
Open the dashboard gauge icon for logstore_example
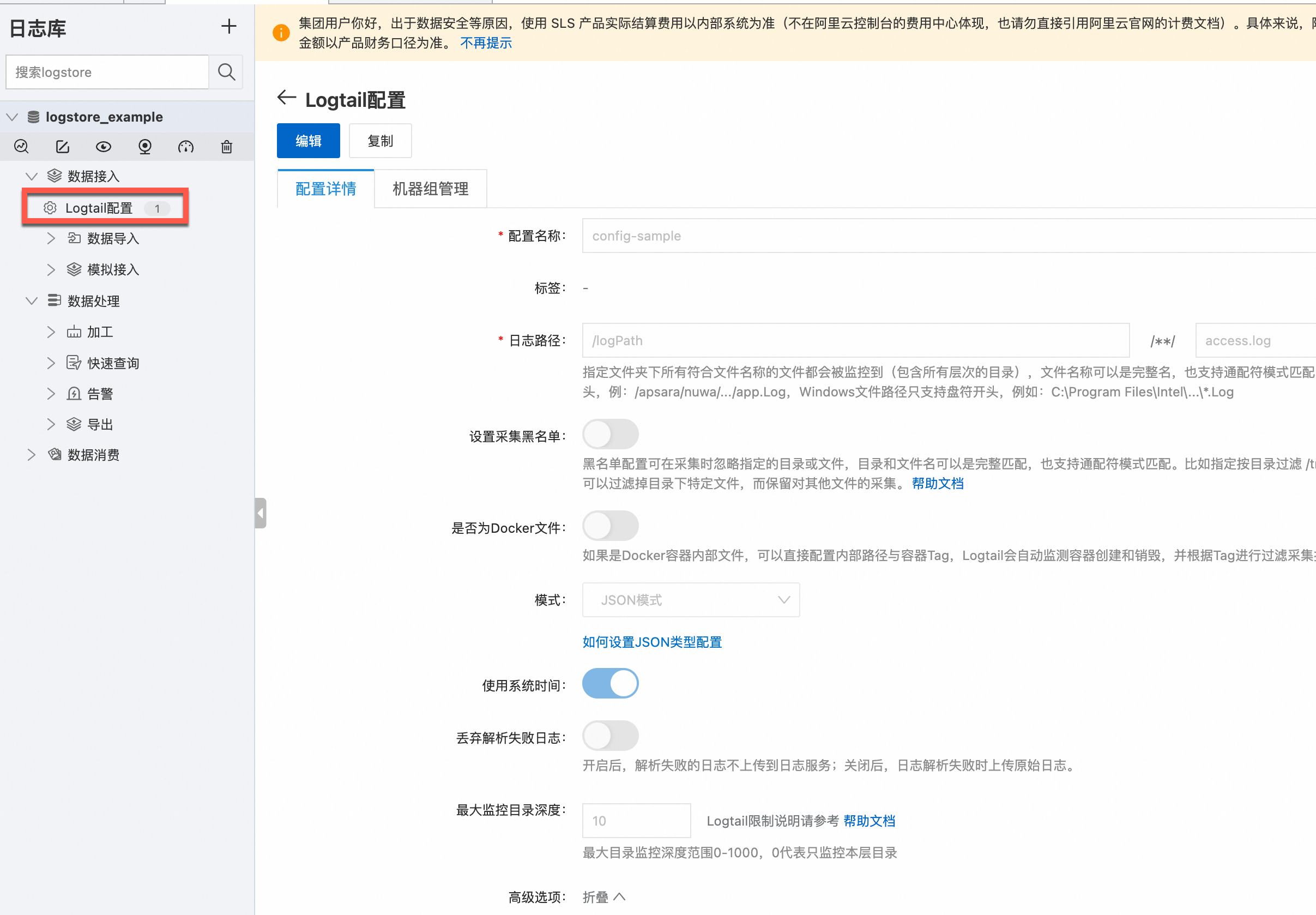click(x=186, y=146)
